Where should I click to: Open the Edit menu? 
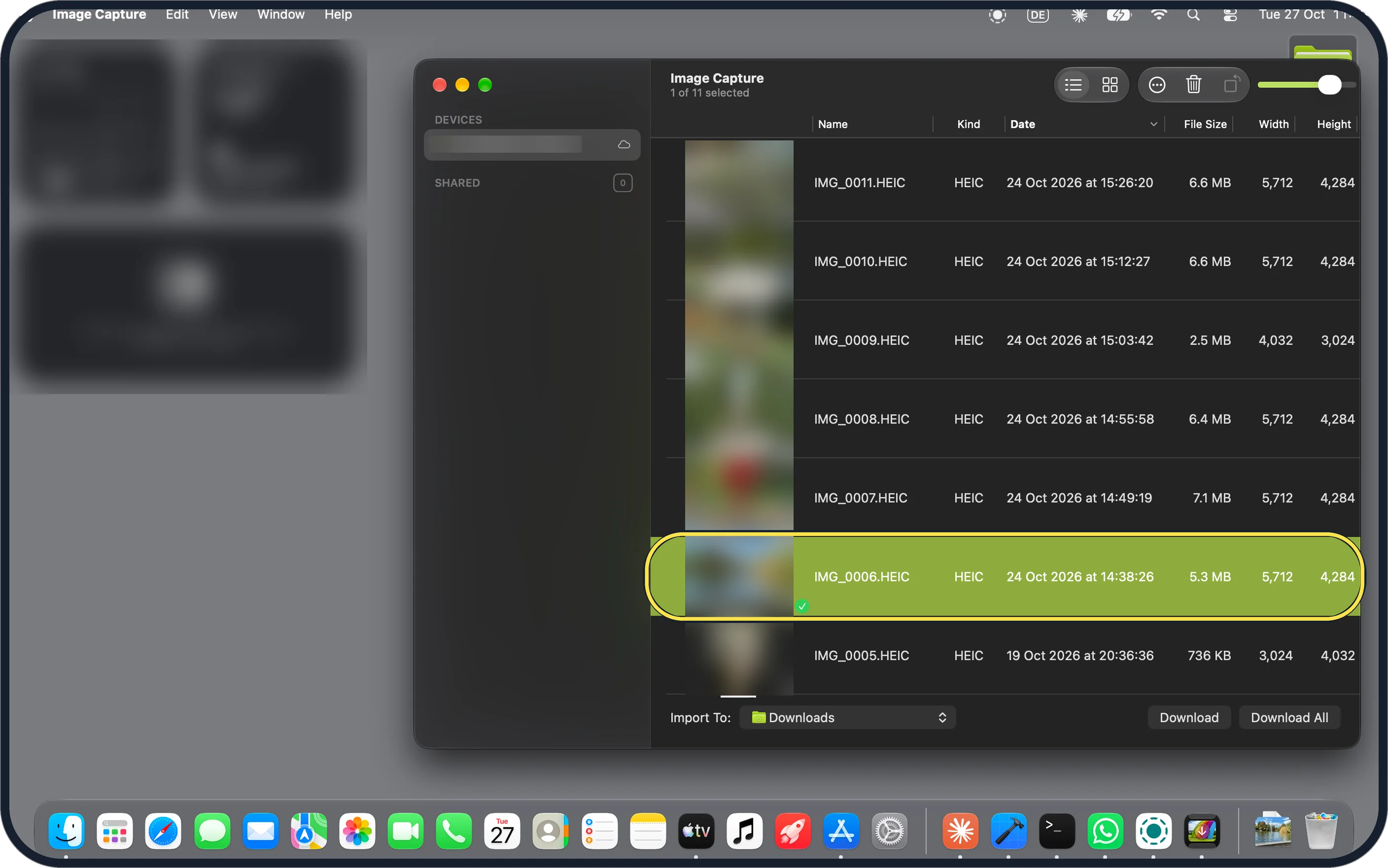click(x=177, y=14)
